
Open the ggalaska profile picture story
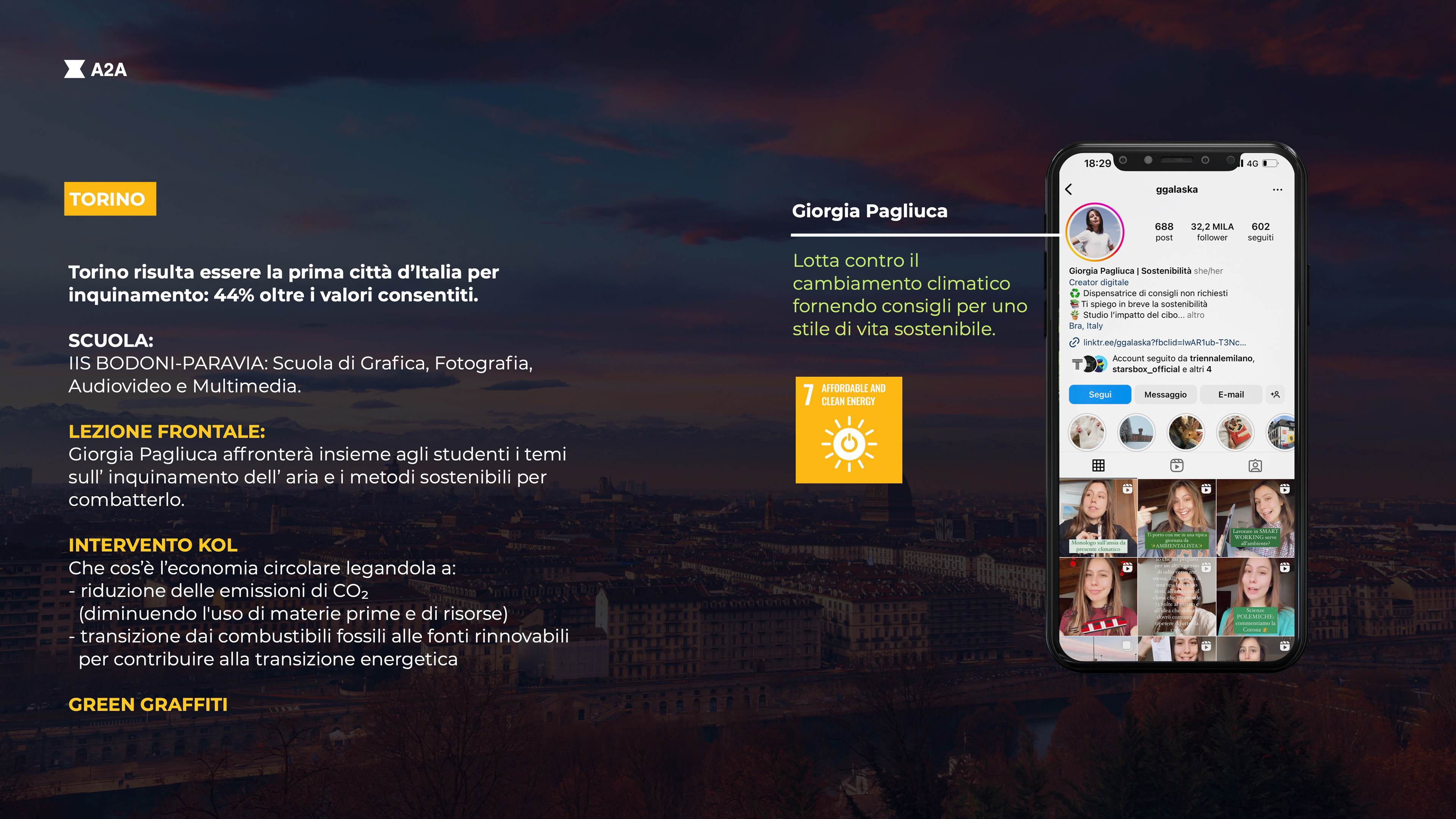click(x=1095, y=232)
